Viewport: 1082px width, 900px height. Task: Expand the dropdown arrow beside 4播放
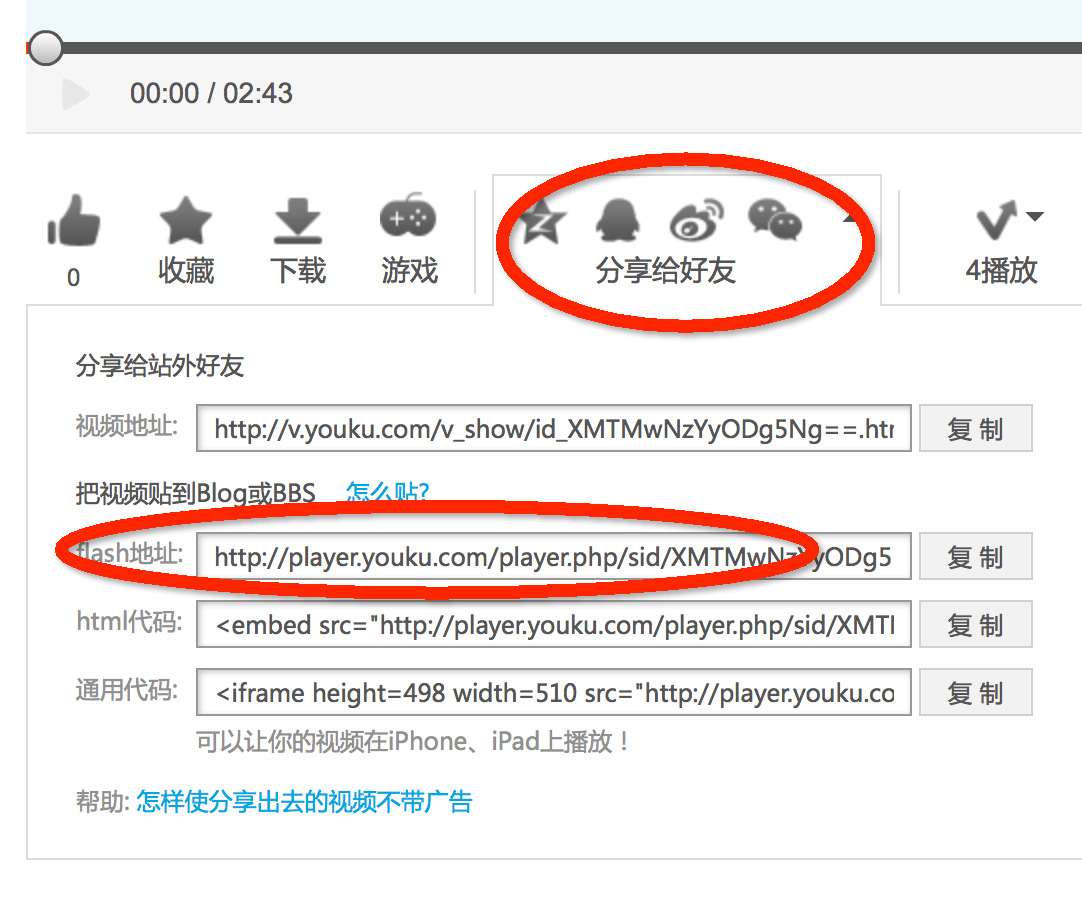pos(1034,217)
